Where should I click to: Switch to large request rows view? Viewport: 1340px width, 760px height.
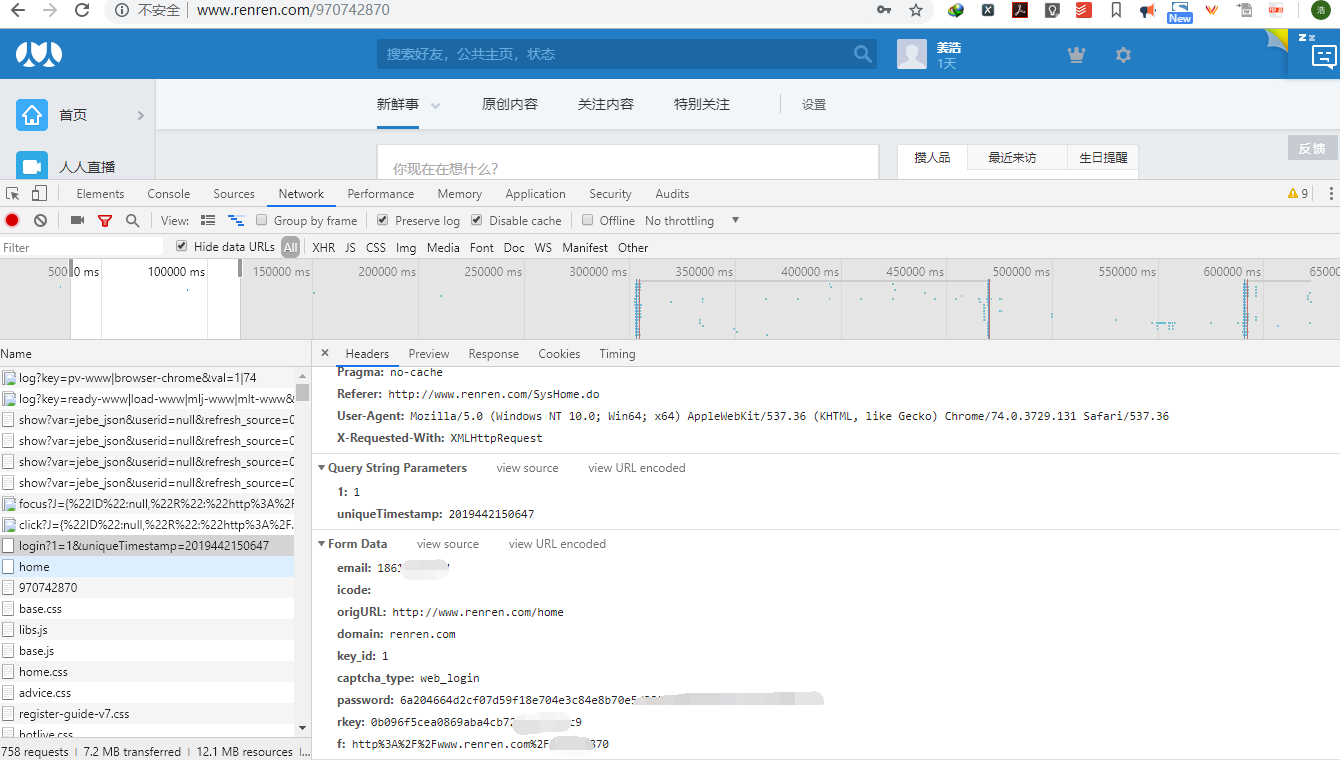[x=208, y=220]
